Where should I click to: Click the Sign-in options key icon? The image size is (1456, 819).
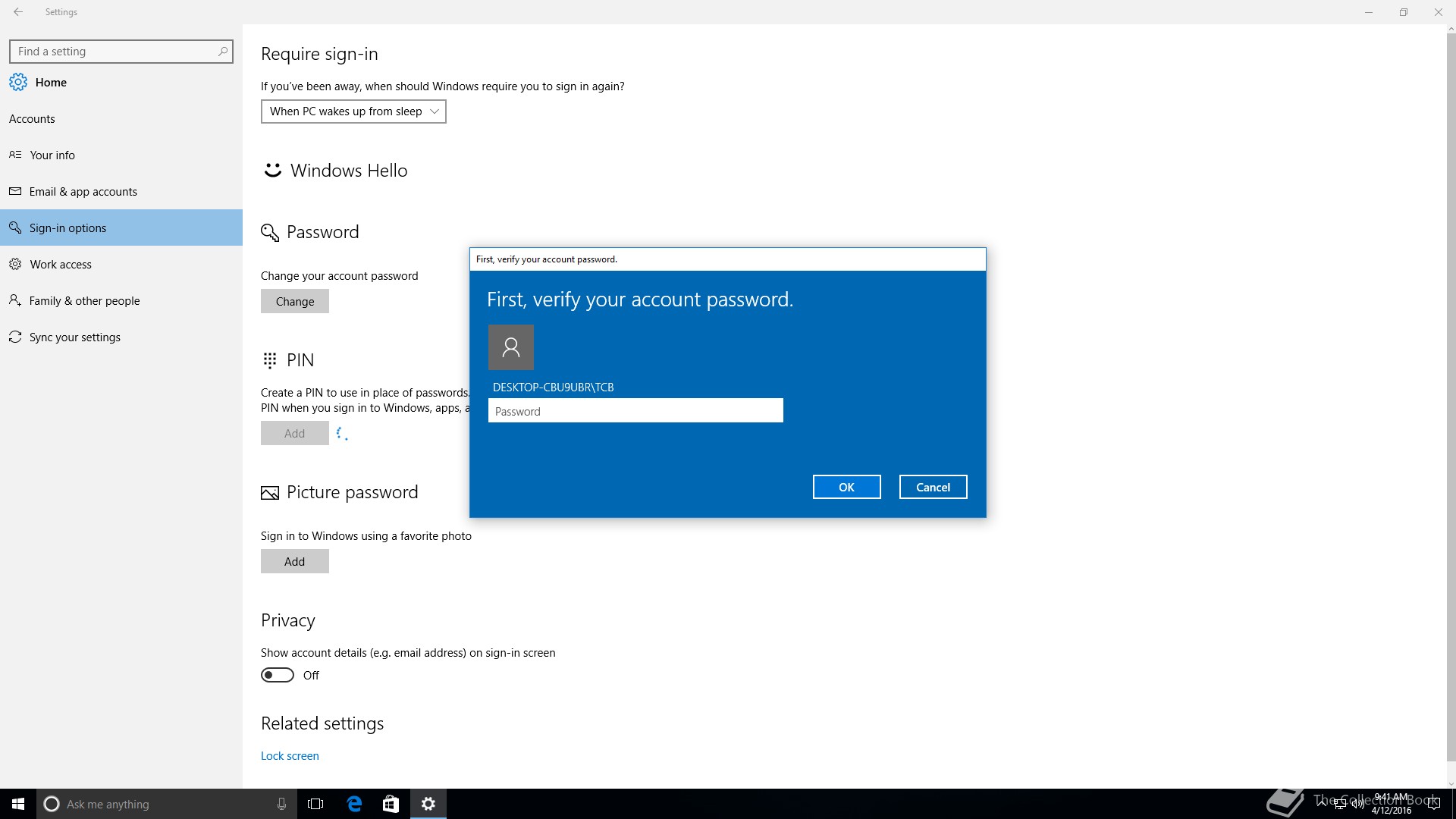[15, 227]
